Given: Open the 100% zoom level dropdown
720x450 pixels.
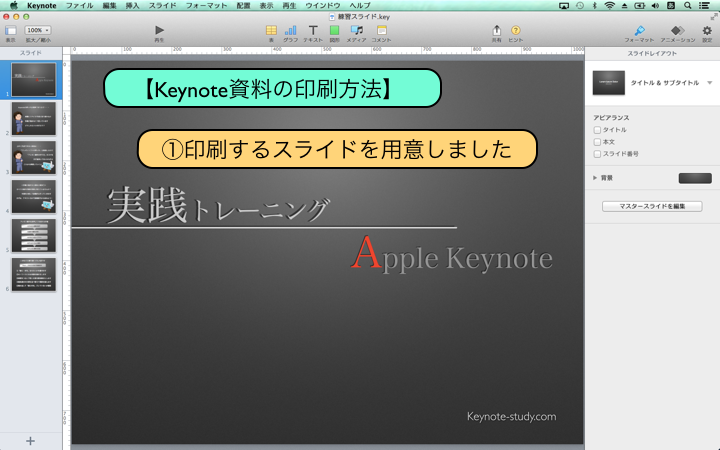Looking at the screenshot, I should [x=38, y=30].
